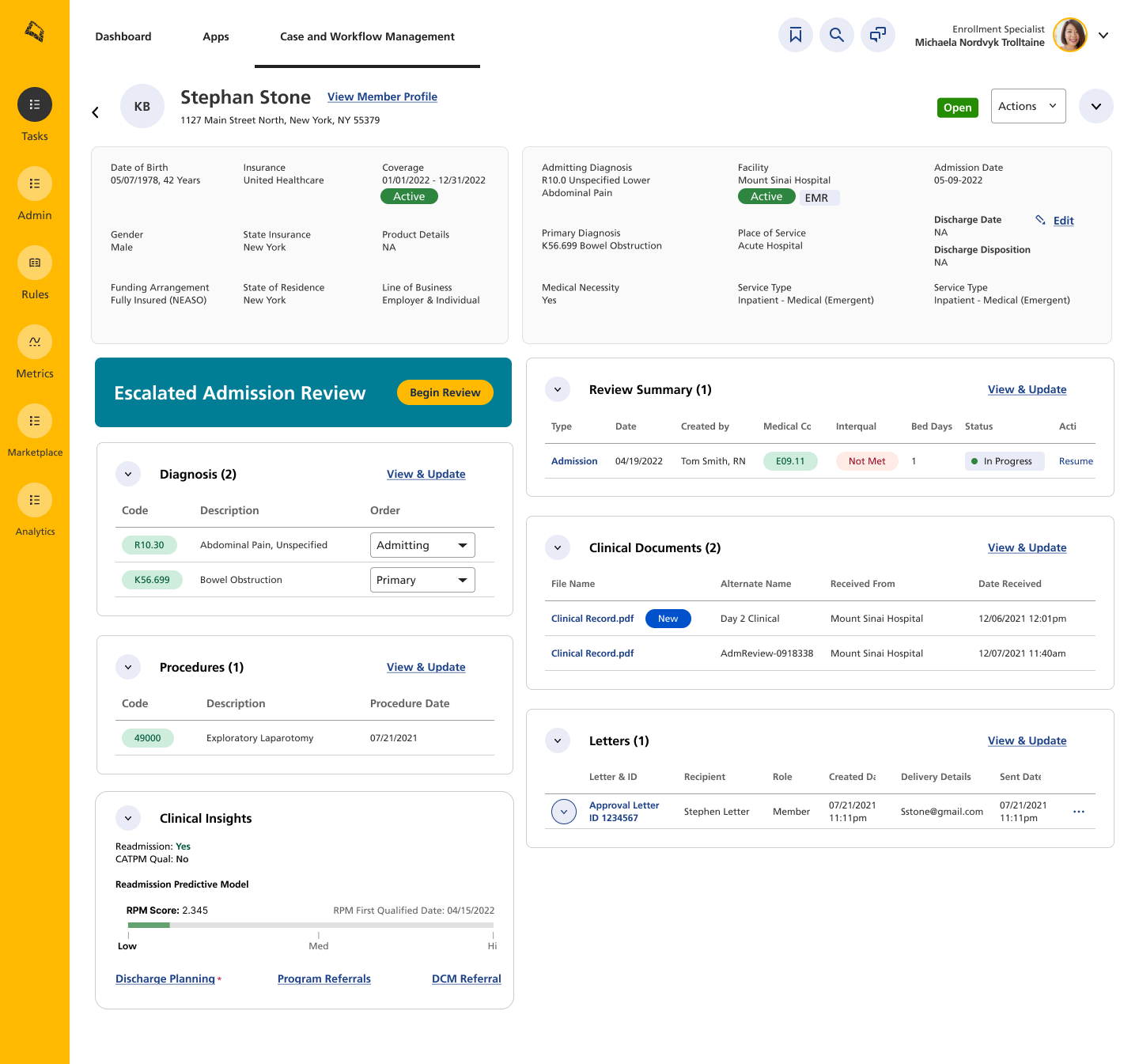Image resolution: width=1139 pixels, height=1064 pixels.
Task: Click the Begin Review button
Action: click(x=445, y=392)
